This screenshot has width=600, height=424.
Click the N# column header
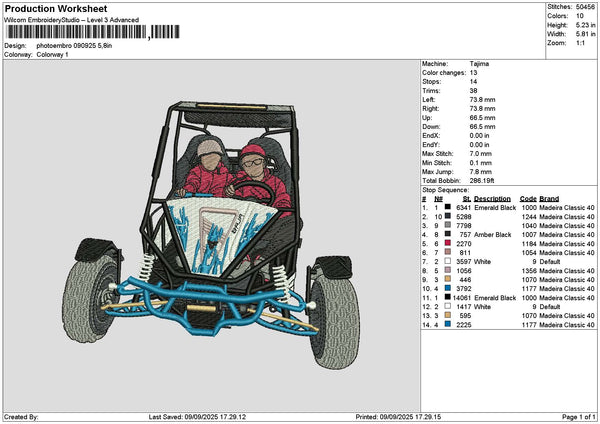pos(438,199)
